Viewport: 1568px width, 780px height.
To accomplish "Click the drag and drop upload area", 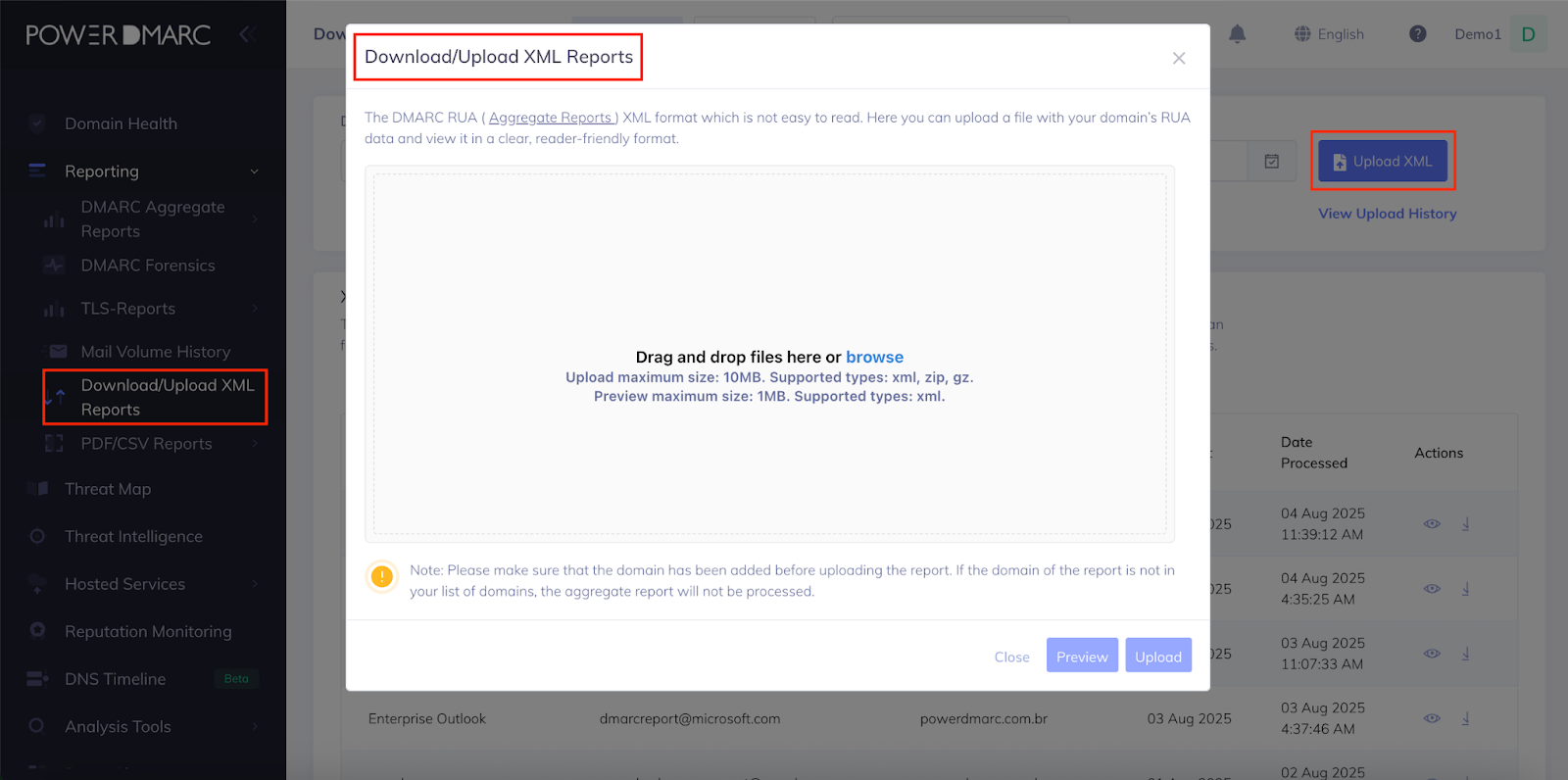I will pyautogui.click(x=769, y=354).
